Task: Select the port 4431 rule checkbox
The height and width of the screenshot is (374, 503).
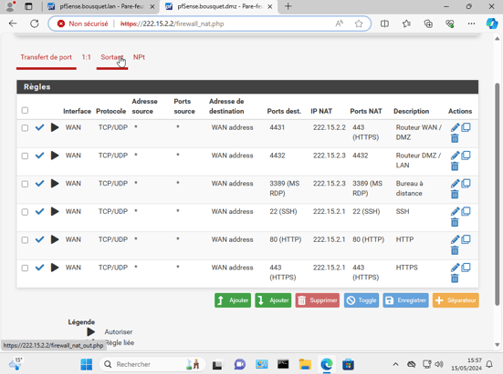Action: tap(25, 128)
